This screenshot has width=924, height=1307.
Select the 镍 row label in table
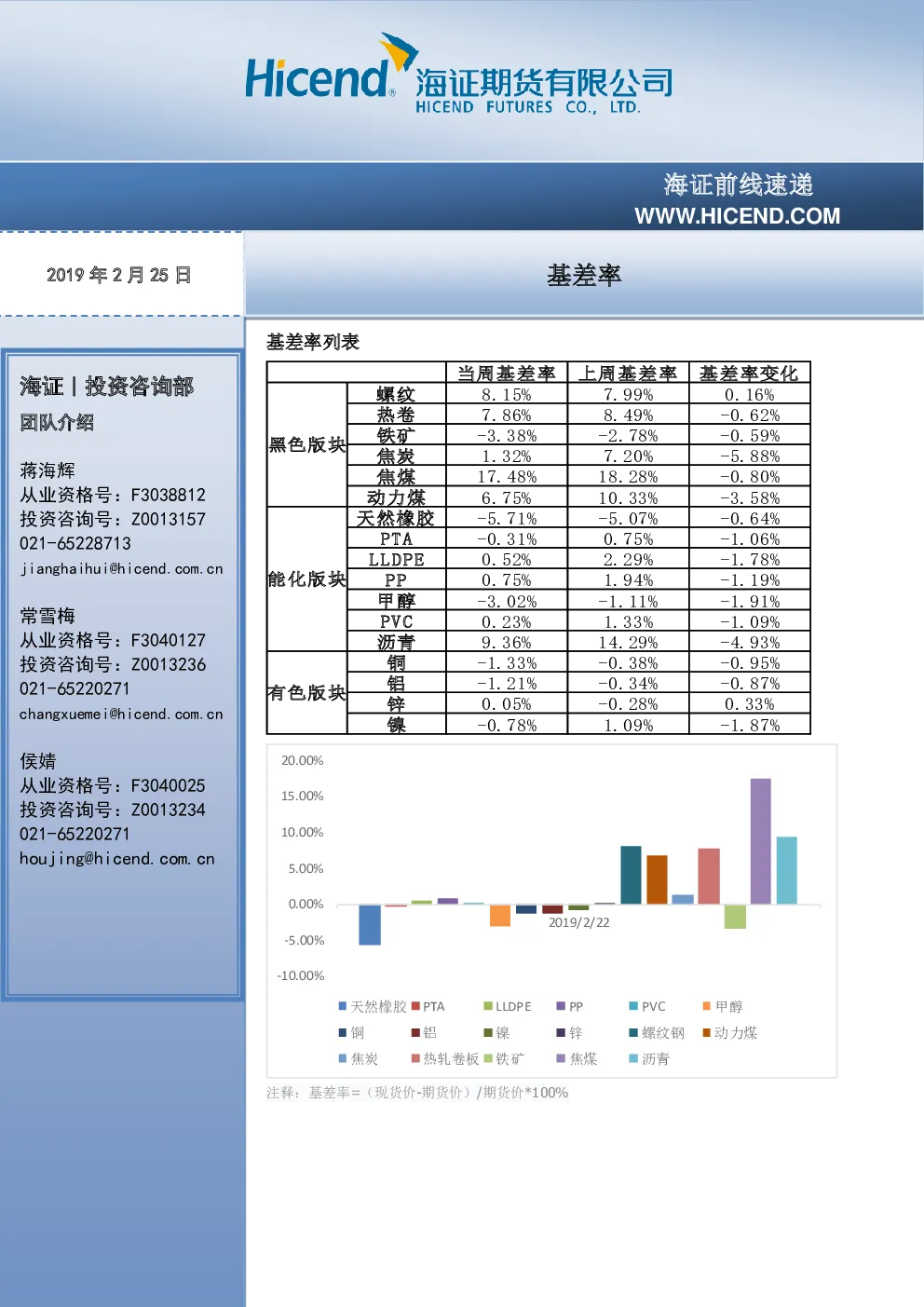click(x=396, y=725)
